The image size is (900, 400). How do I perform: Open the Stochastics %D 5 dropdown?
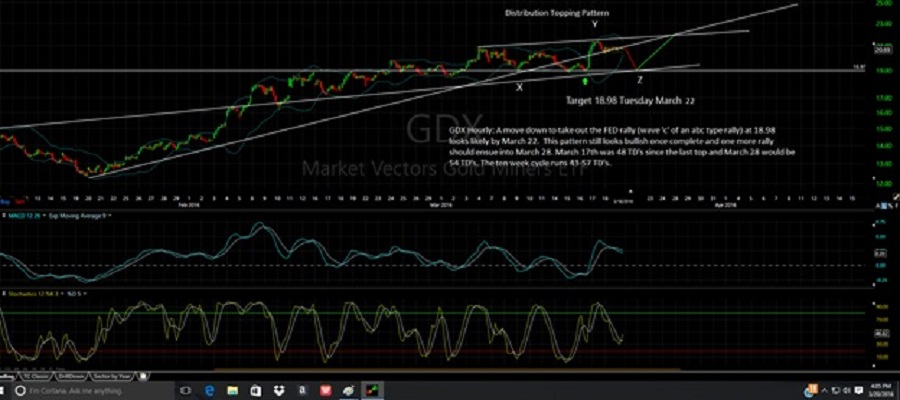[77, 293]
